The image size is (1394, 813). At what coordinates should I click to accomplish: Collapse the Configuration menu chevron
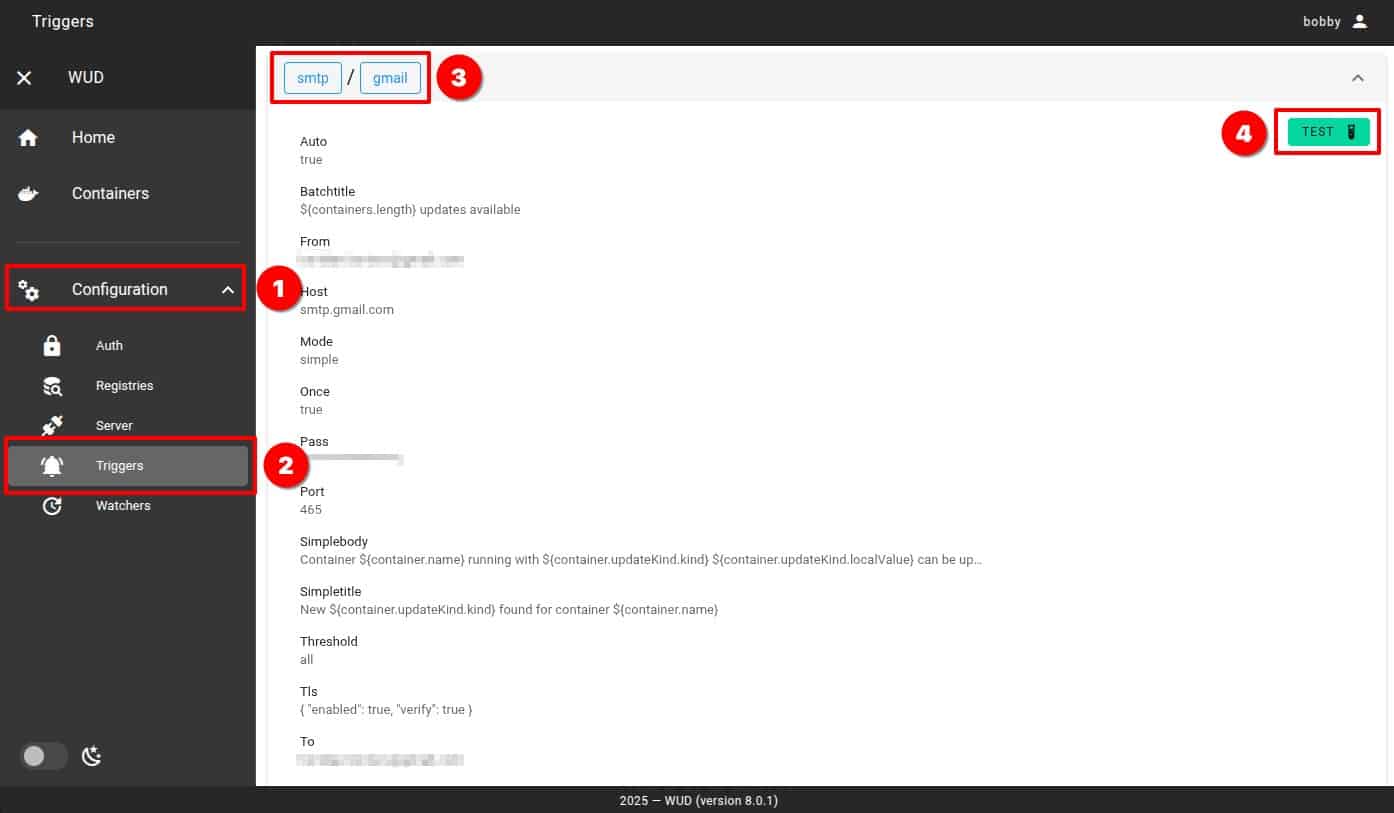(x=228, y=290)
